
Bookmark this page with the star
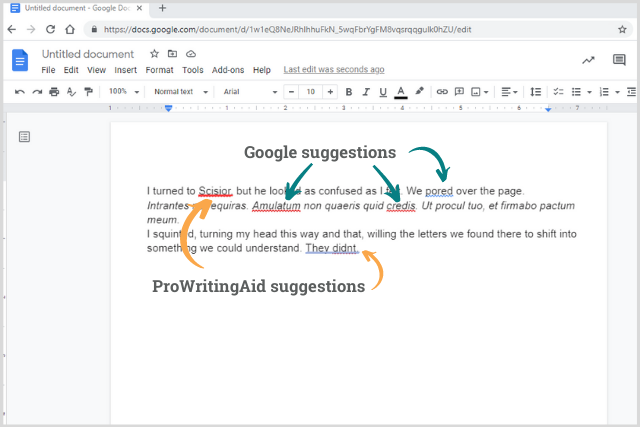click(x=622, y=29)
